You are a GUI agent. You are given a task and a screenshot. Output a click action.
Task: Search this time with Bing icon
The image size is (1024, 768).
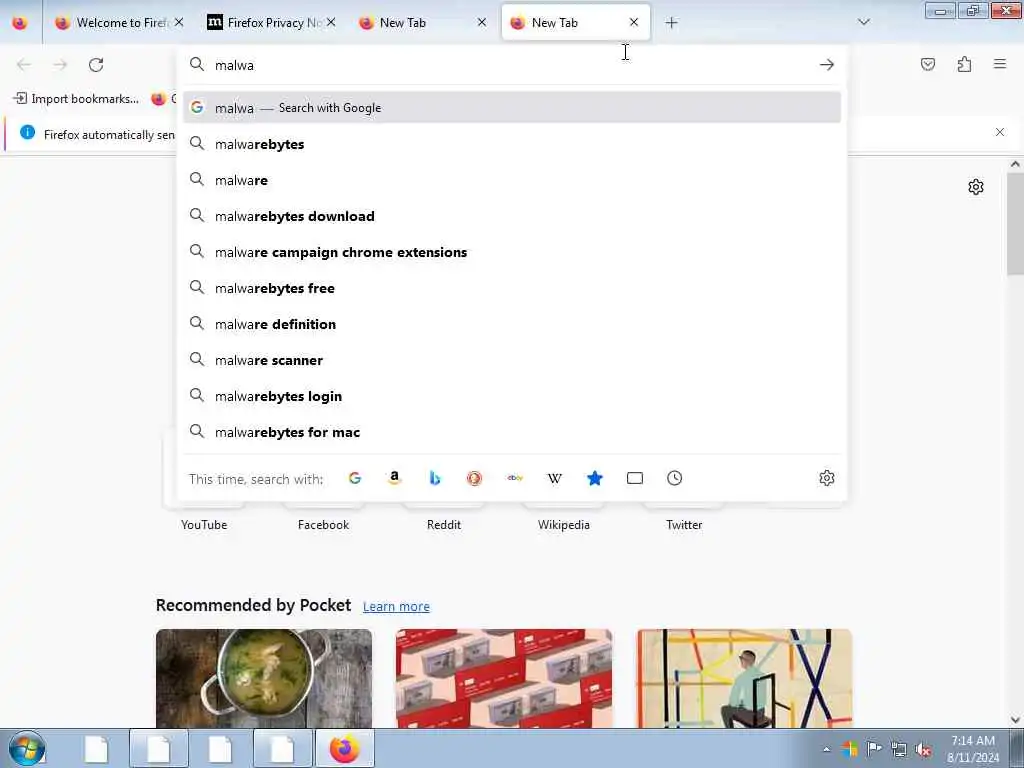coord(435,478)
